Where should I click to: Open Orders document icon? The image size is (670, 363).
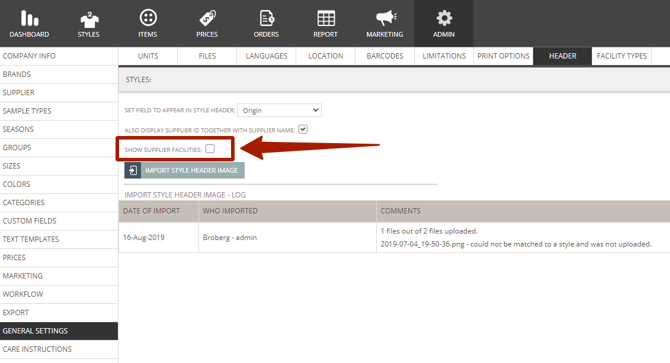point(267,18)
